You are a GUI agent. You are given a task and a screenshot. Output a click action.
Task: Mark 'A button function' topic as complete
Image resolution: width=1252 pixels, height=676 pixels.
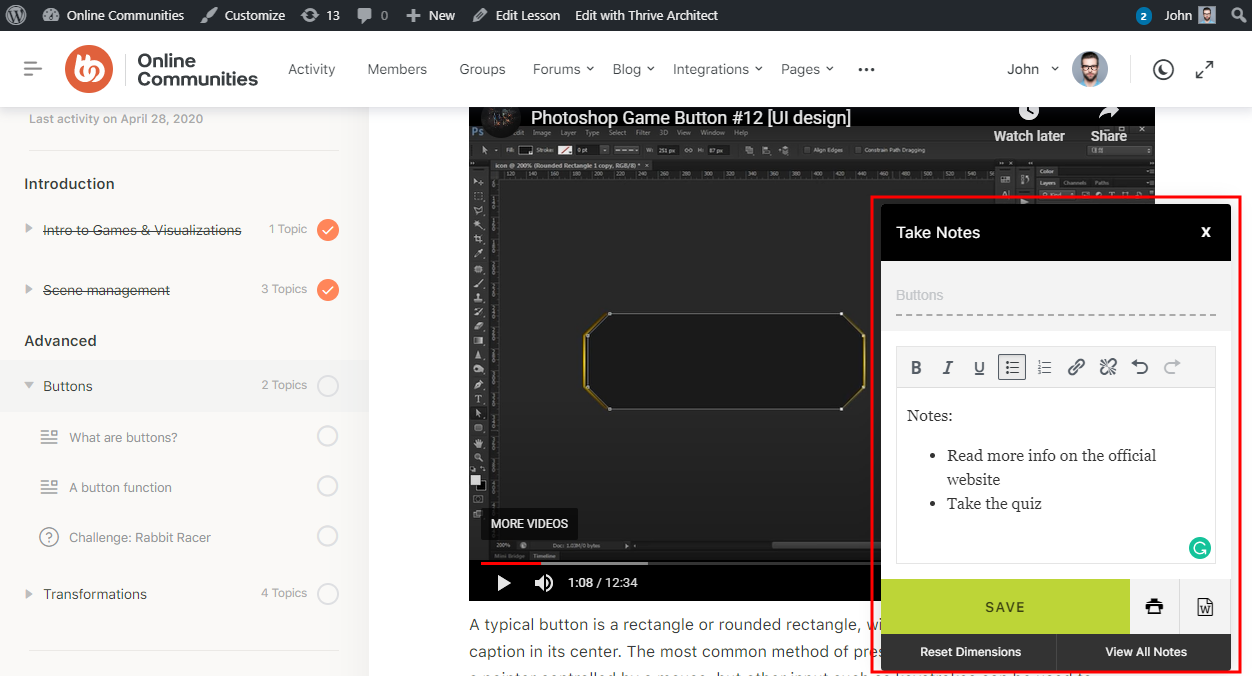[327, 486]
